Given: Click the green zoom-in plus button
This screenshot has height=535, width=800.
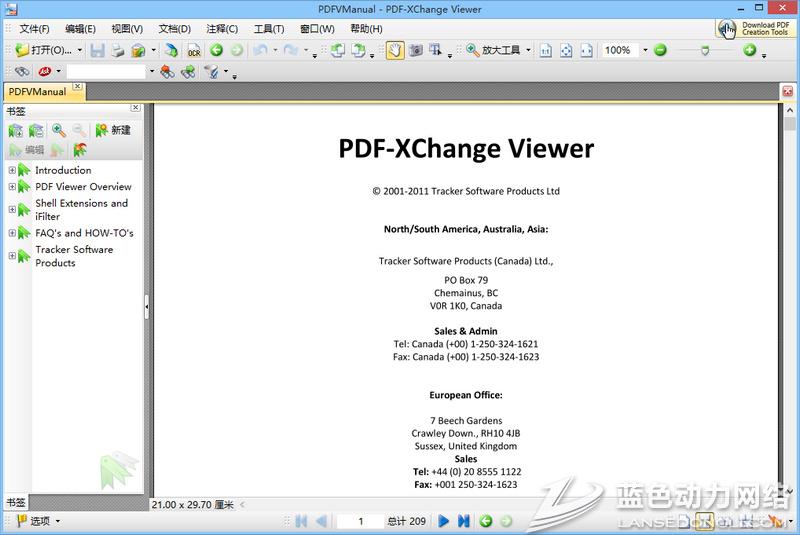Looking at the screenshot, I should tap(749, 50).
